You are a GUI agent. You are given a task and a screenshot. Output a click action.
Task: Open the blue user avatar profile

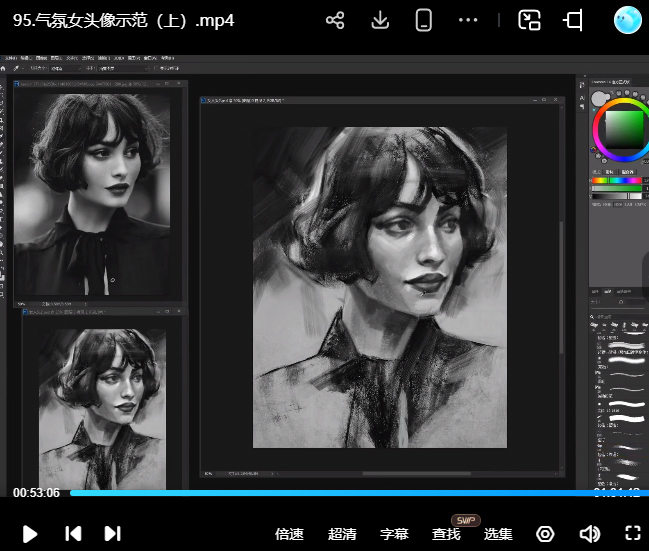point(627,20)
